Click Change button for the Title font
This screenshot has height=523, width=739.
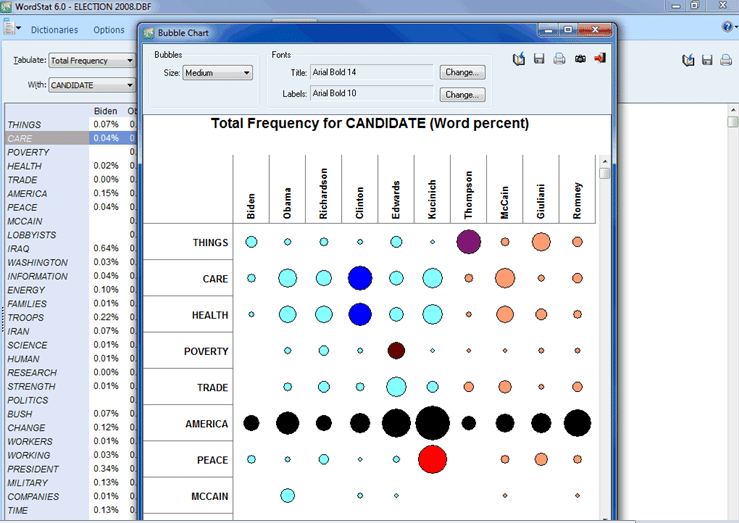point(463,73)
